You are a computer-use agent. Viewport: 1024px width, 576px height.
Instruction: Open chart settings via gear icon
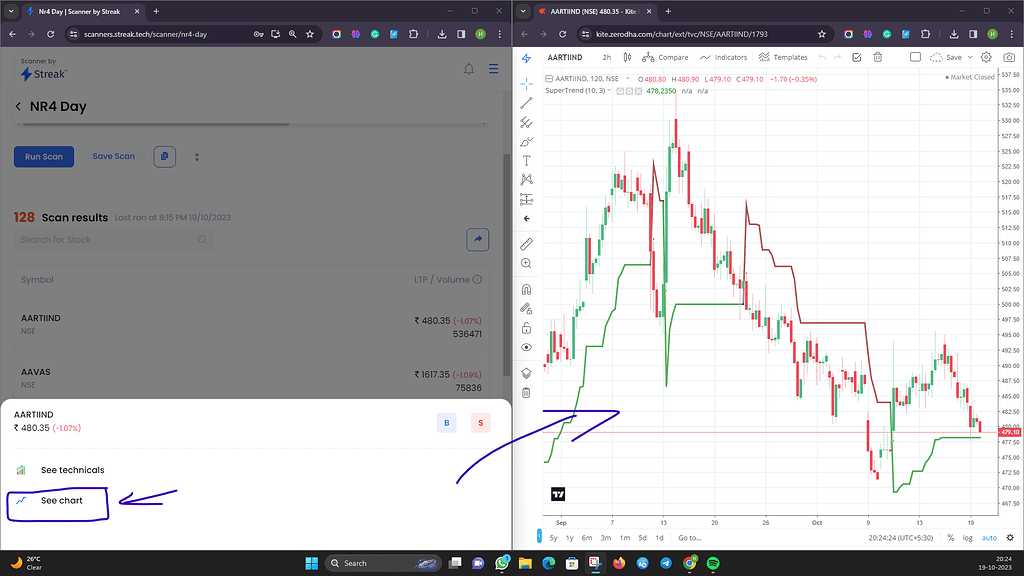[x=986, y=57]
